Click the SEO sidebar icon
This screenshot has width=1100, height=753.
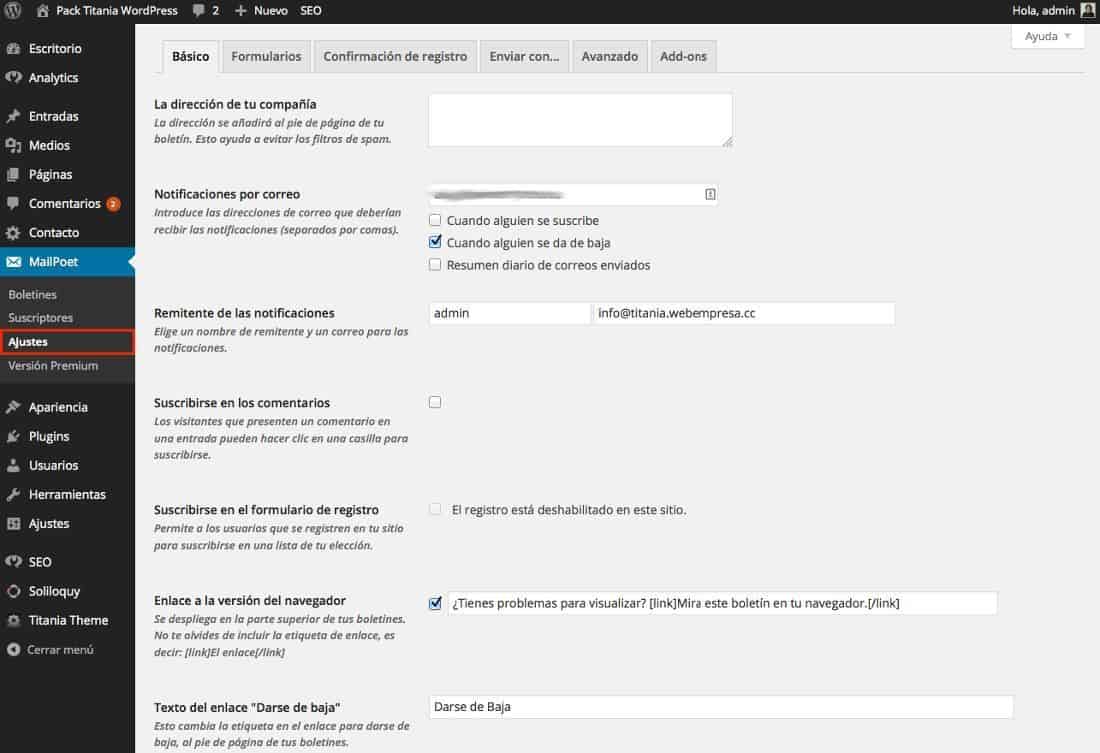pyautogui.click(x=13, y=561)
